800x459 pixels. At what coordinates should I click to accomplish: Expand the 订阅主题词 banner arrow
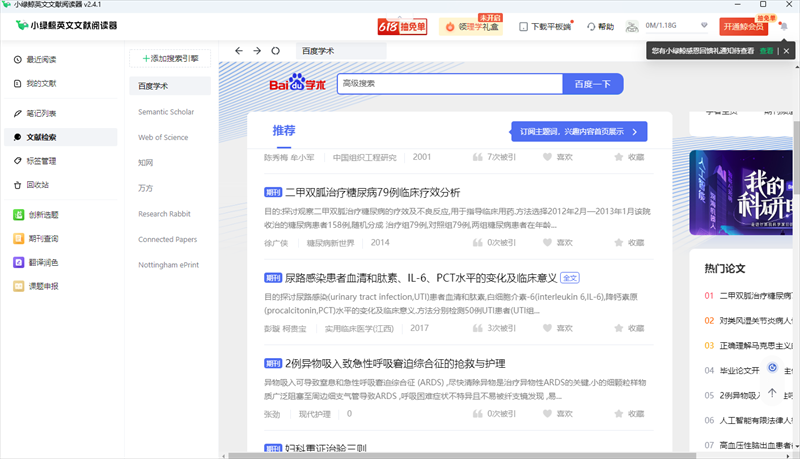tap(634, 131)
